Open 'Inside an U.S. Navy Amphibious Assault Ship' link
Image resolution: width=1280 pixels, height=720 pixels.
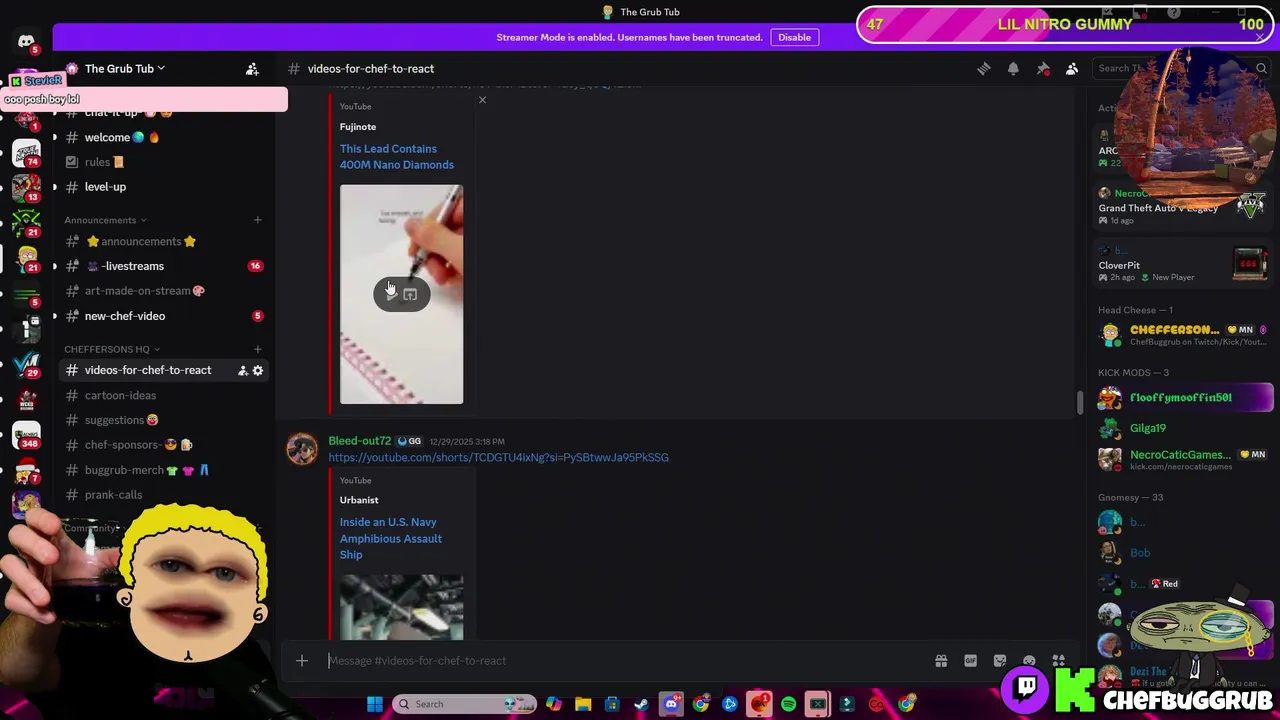390,538
